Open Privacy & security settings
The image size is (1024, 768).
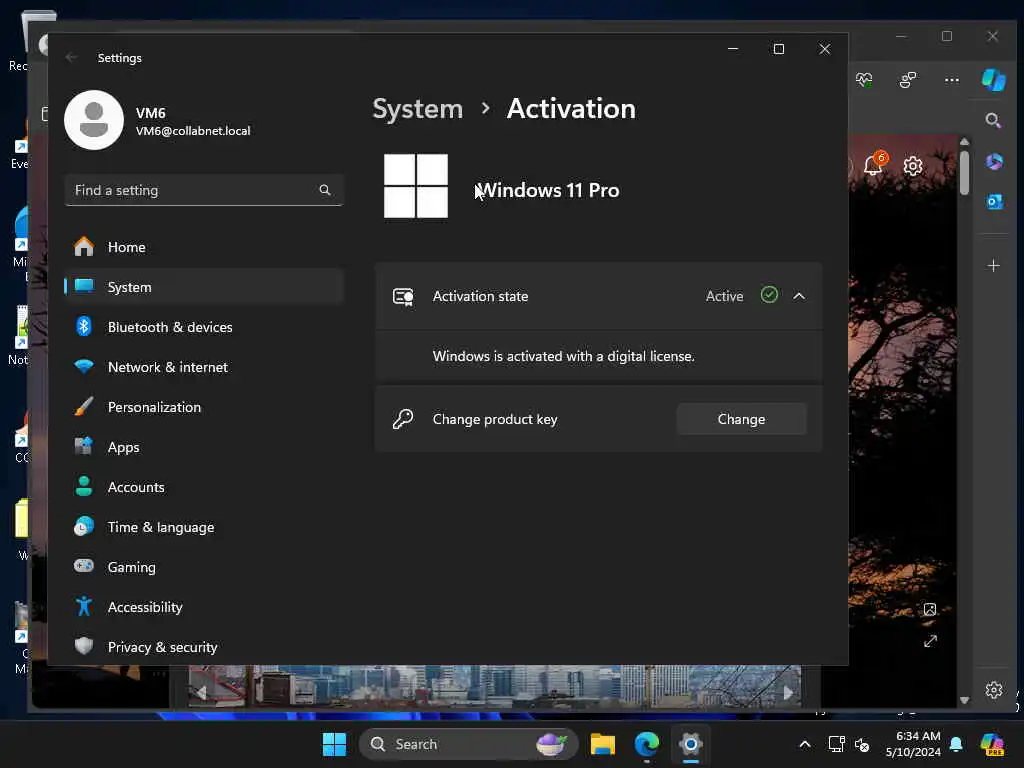(204, 647)
